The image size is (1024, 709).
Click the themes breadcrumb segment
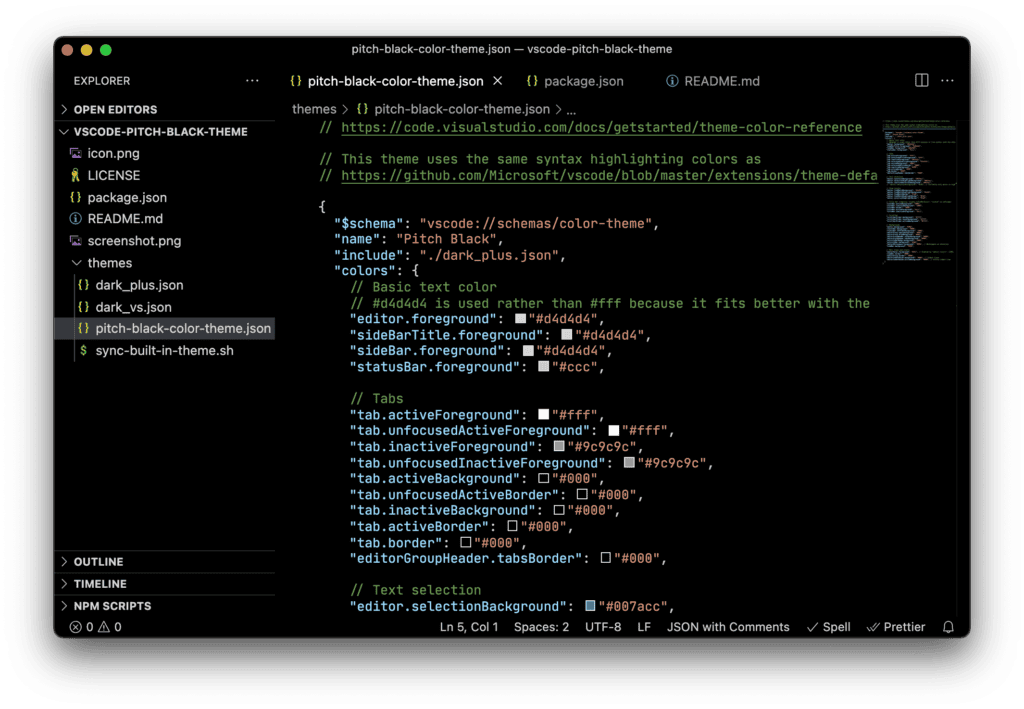click(314, 109)
